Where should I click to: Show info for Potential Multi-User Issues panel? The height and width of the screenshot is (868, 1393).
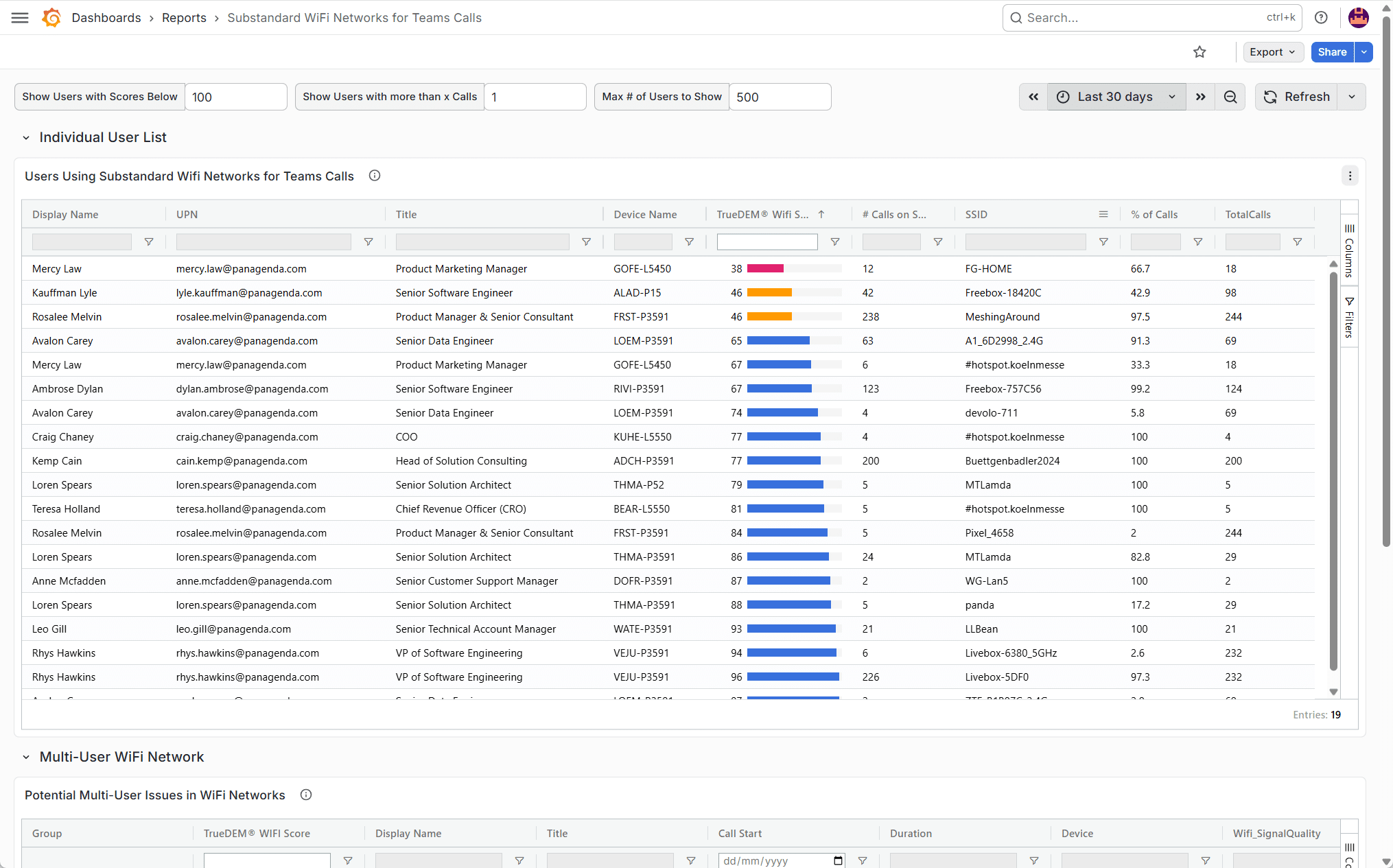[306, 795]
